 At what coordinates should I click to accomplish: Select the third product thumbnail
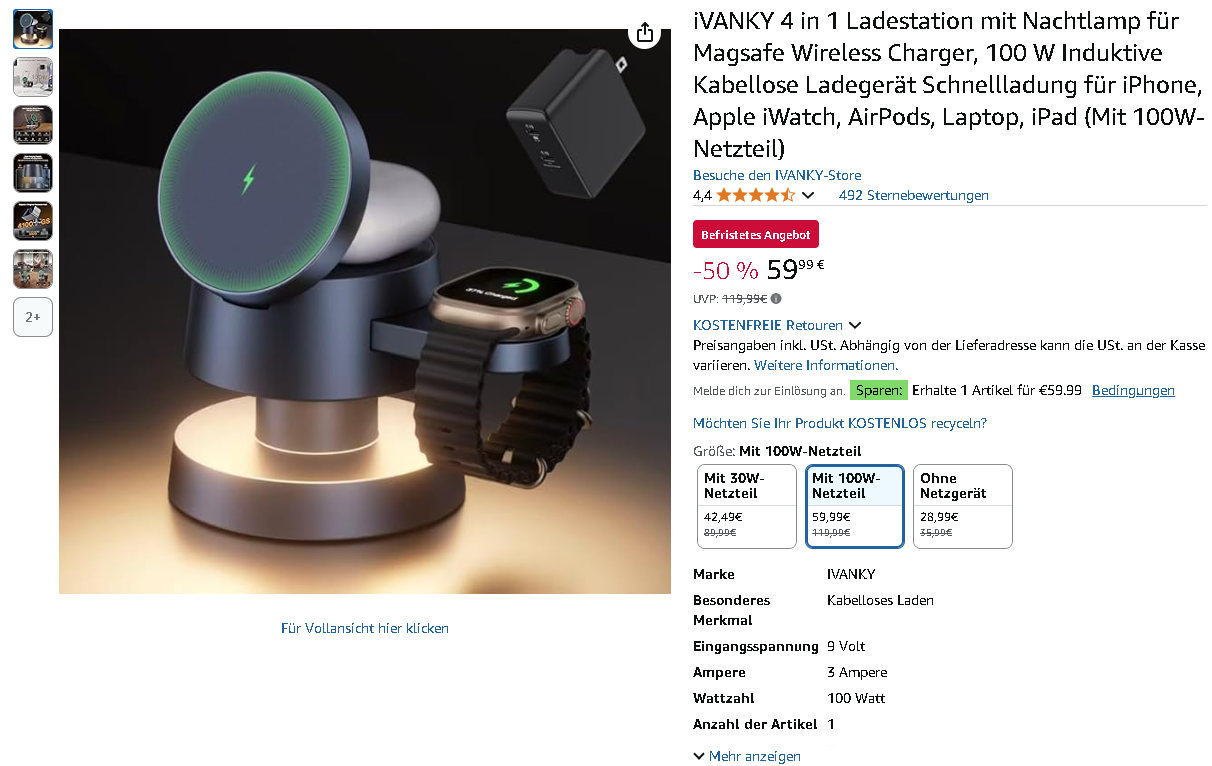pyautogui.click(x=33, y=125)
